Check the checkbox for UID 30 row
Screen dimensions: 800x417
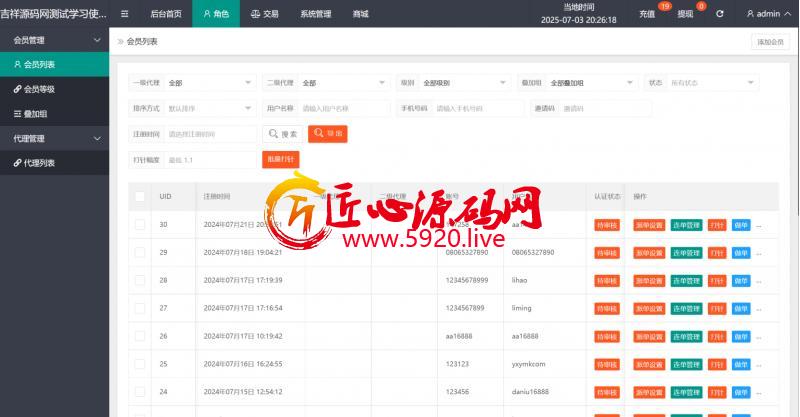pos(140,225)
